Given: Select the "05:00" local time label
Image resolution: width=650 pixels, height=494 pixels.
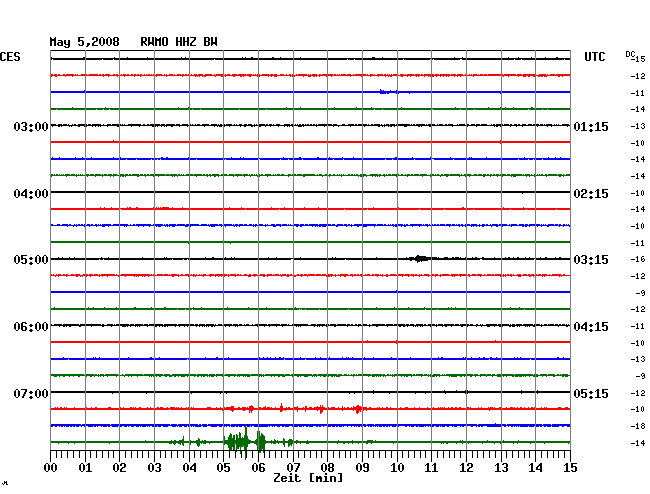Looking at the screenshot, I should click(31, 260).
